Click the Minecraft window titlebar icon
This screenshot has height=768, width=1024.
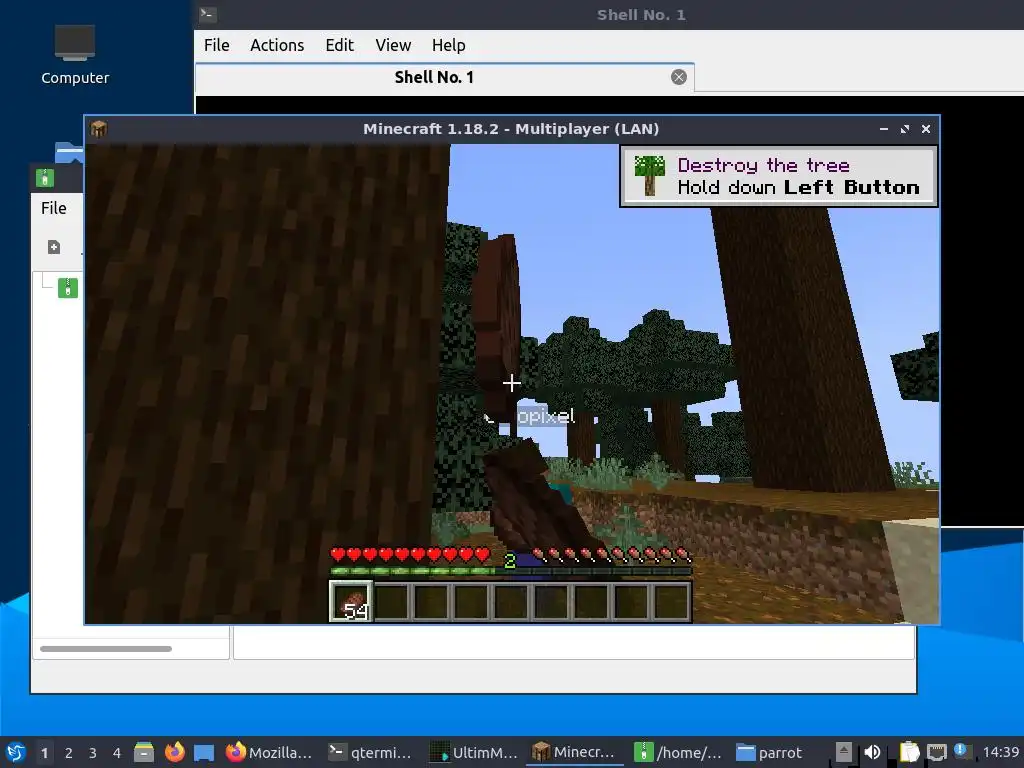pyautogui.click(x=99, y=129)
